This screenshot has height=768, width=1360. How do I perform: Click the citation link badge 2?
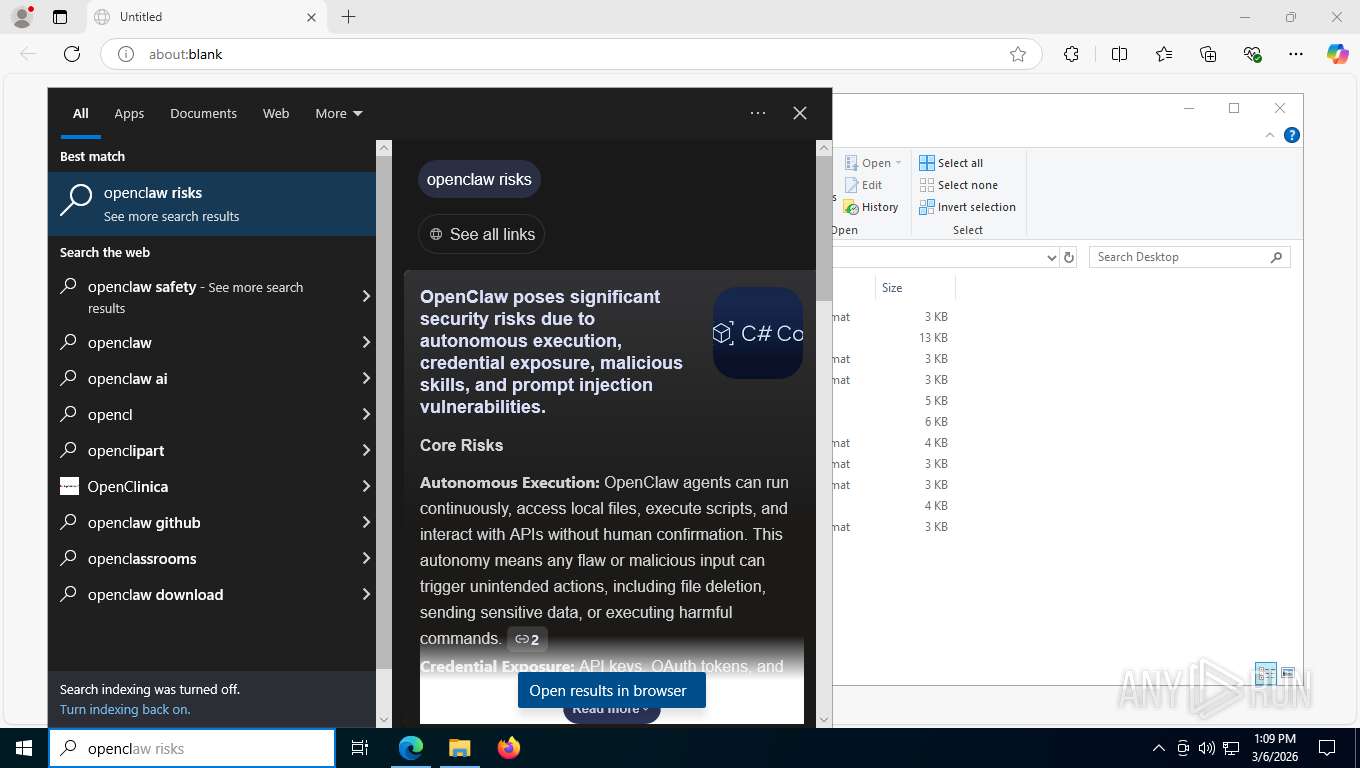click(527, 639)
